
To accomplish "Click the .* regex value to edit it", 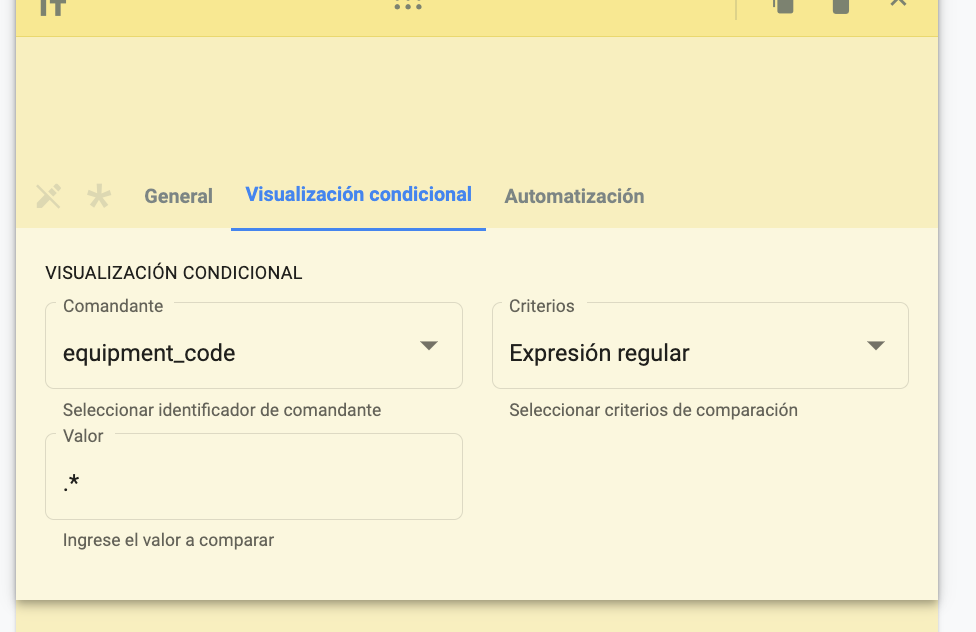I will click(70, 482).
